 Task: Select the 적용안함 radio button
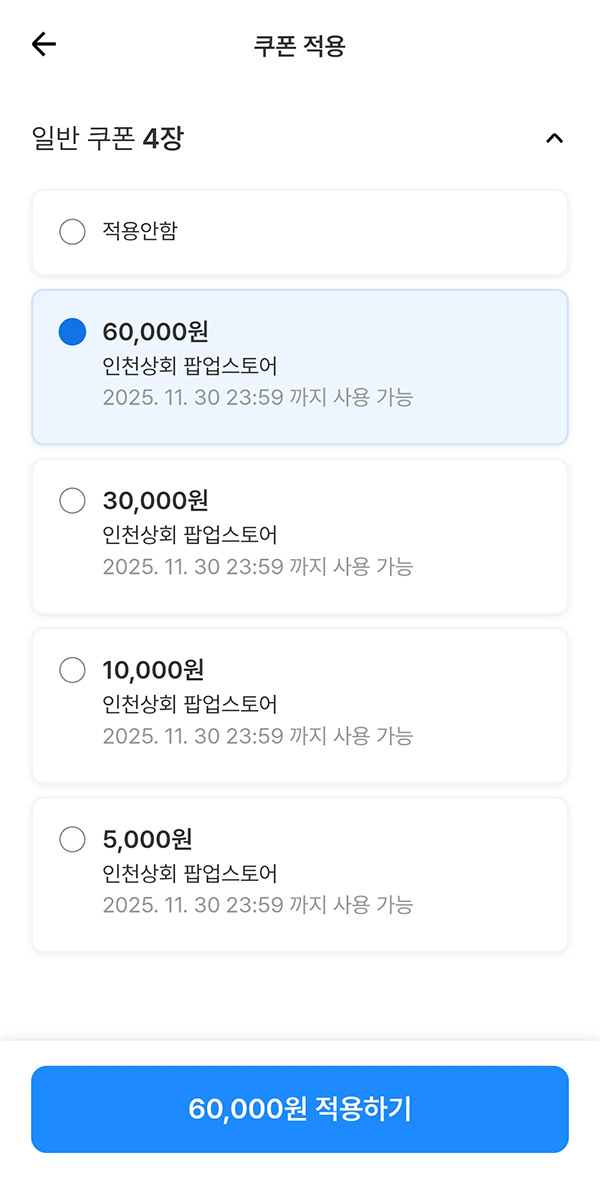pos(72,233)
